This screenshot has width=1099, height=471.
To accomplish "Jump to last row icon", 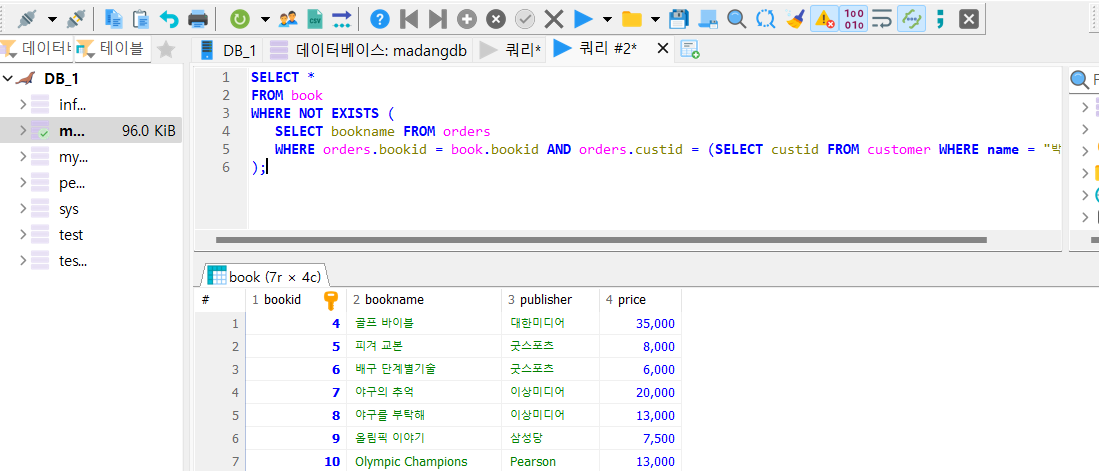I will pyautogui.click(x=437, y=19).
